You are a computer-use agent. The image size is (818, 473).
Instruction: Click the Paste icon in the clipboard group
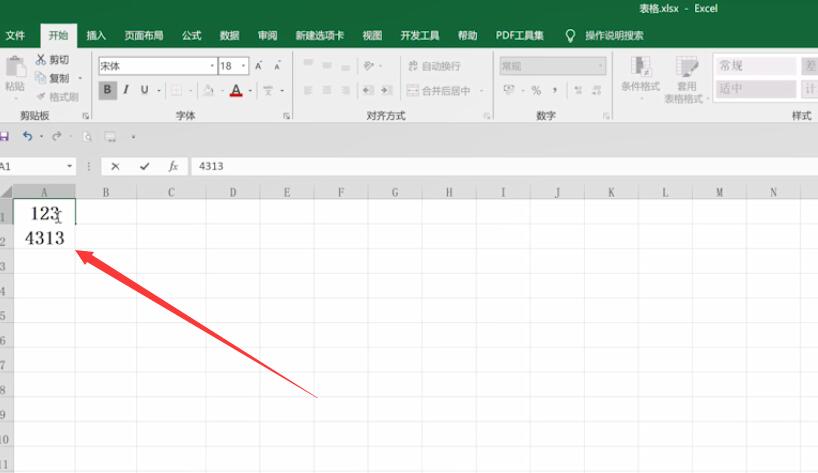[15, 67]
